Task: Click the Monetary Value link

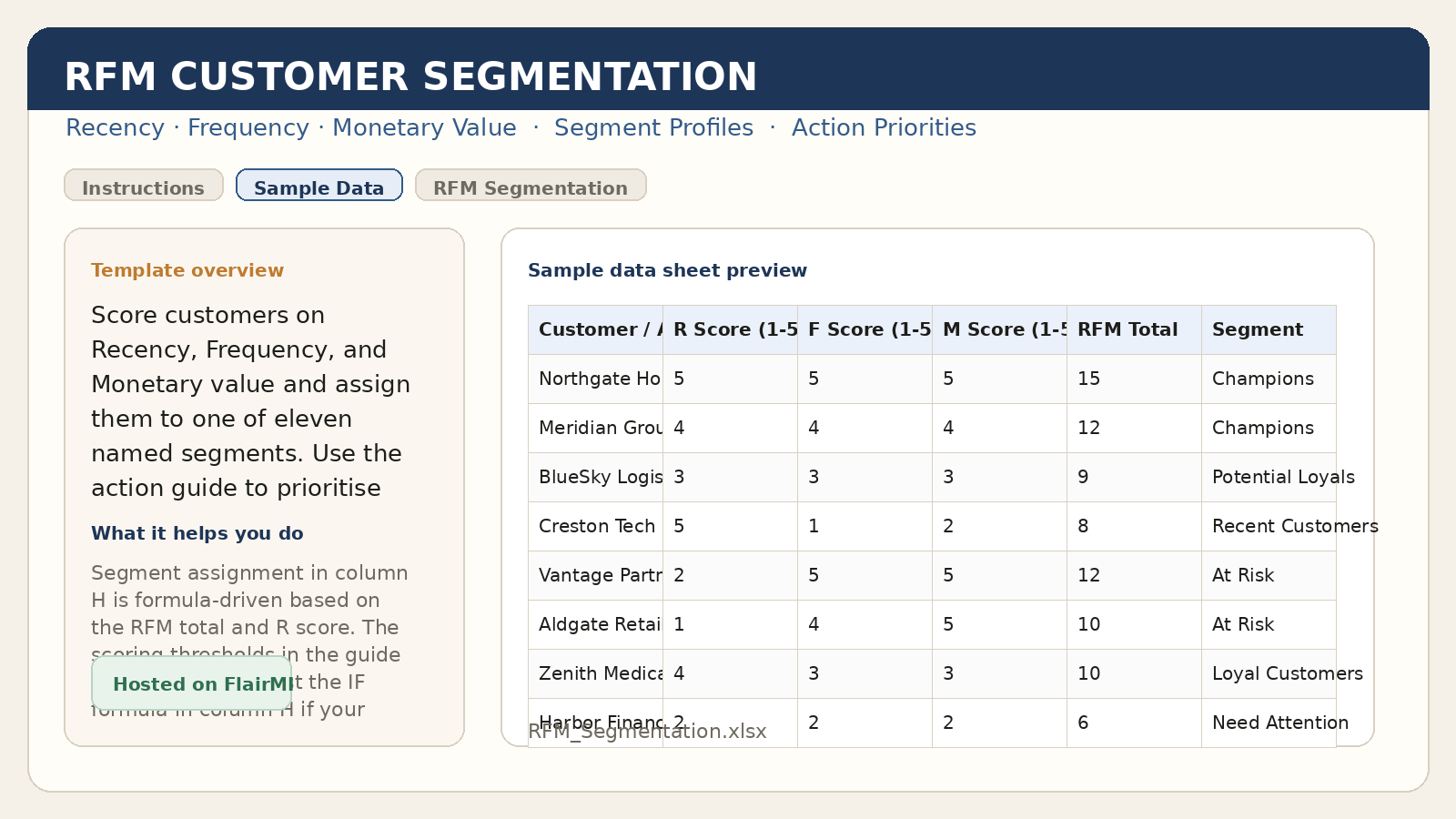Action: click(424, 127)
